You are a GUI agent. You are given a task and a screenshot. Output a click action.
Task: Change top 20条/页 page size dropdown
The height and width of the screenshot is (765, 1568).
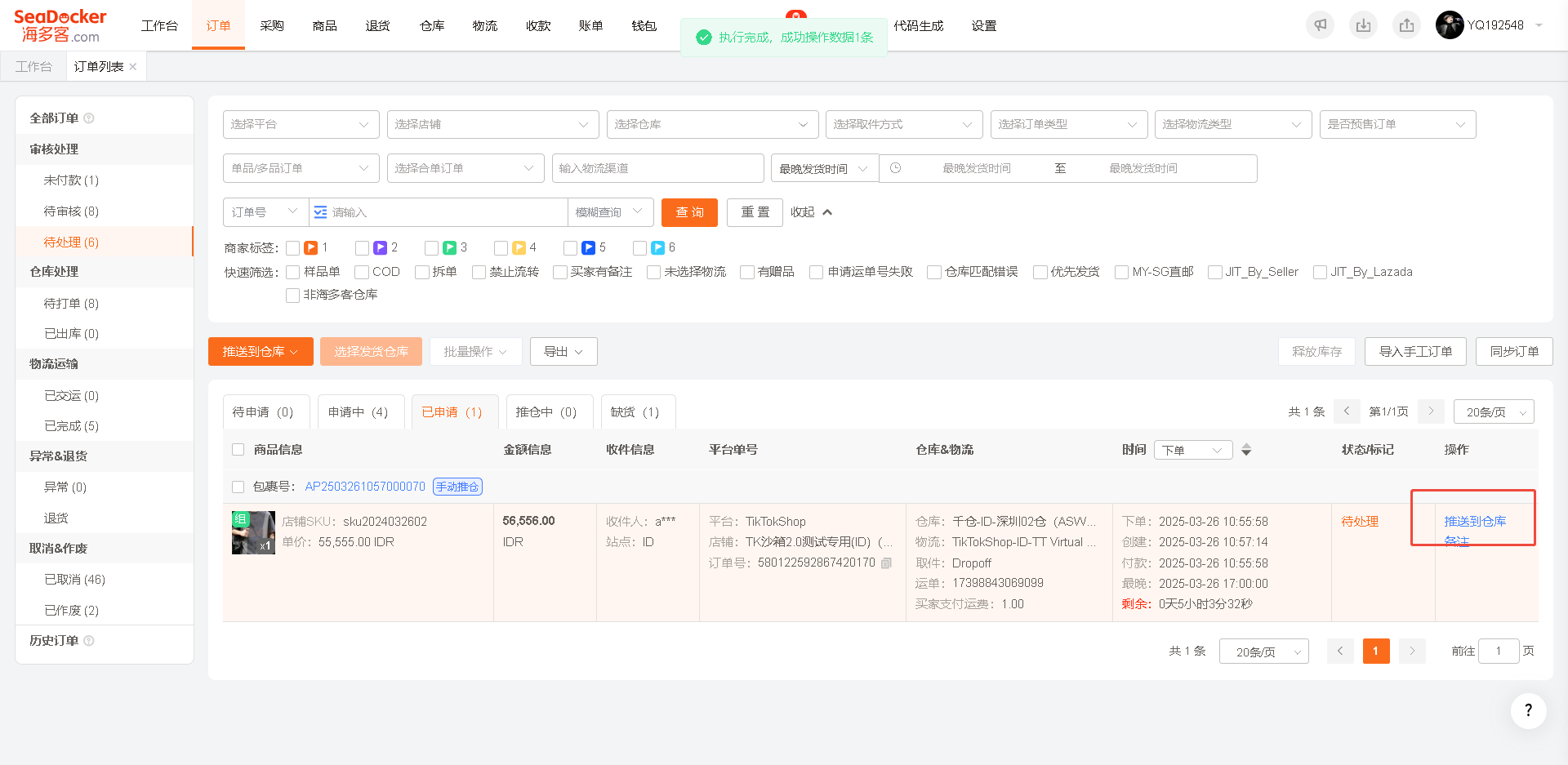coord(1494,411)
